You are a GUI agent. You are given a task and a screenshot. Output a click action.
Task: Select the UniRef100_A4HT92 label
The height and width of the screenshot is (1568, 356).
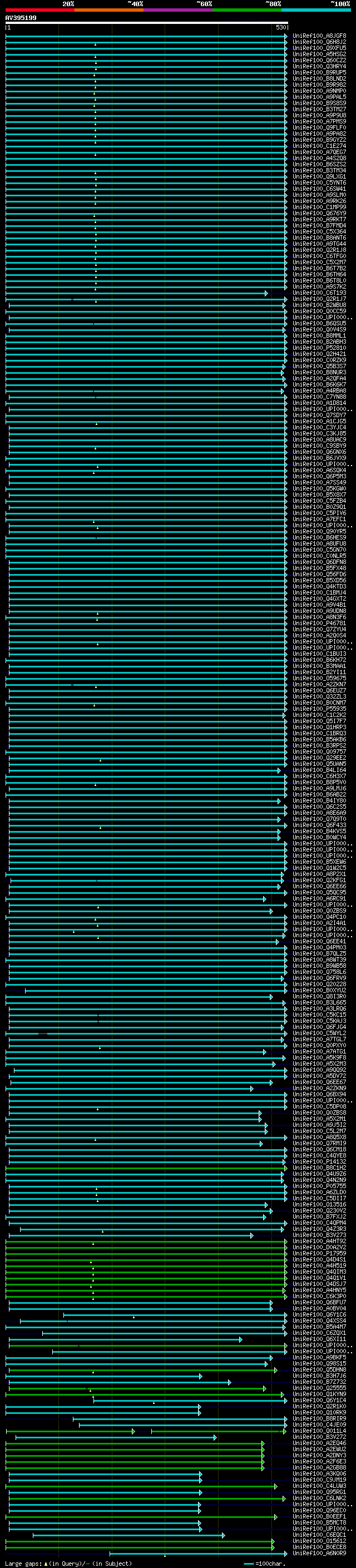tap(319, 1241)
